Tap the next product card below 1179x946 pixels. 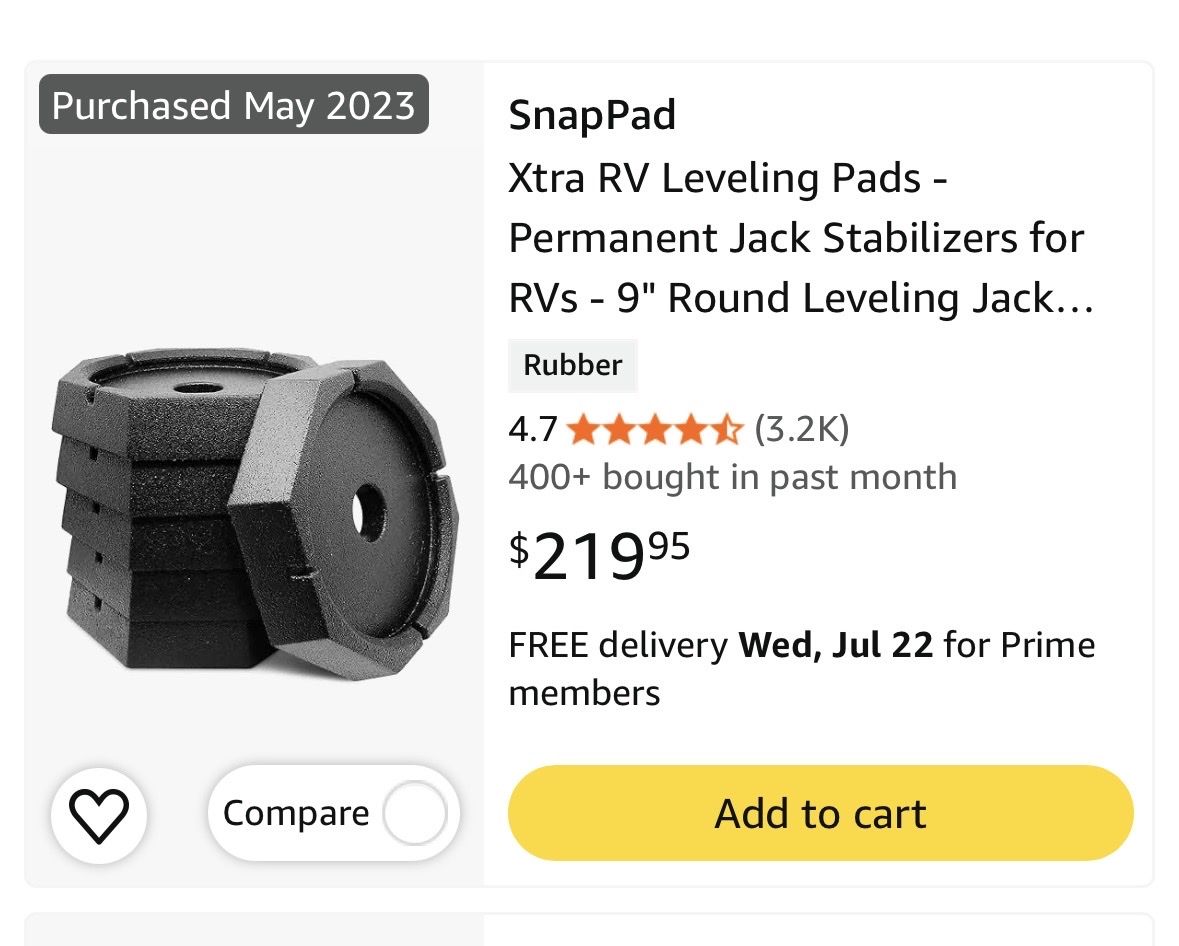(x=589, y=929)
